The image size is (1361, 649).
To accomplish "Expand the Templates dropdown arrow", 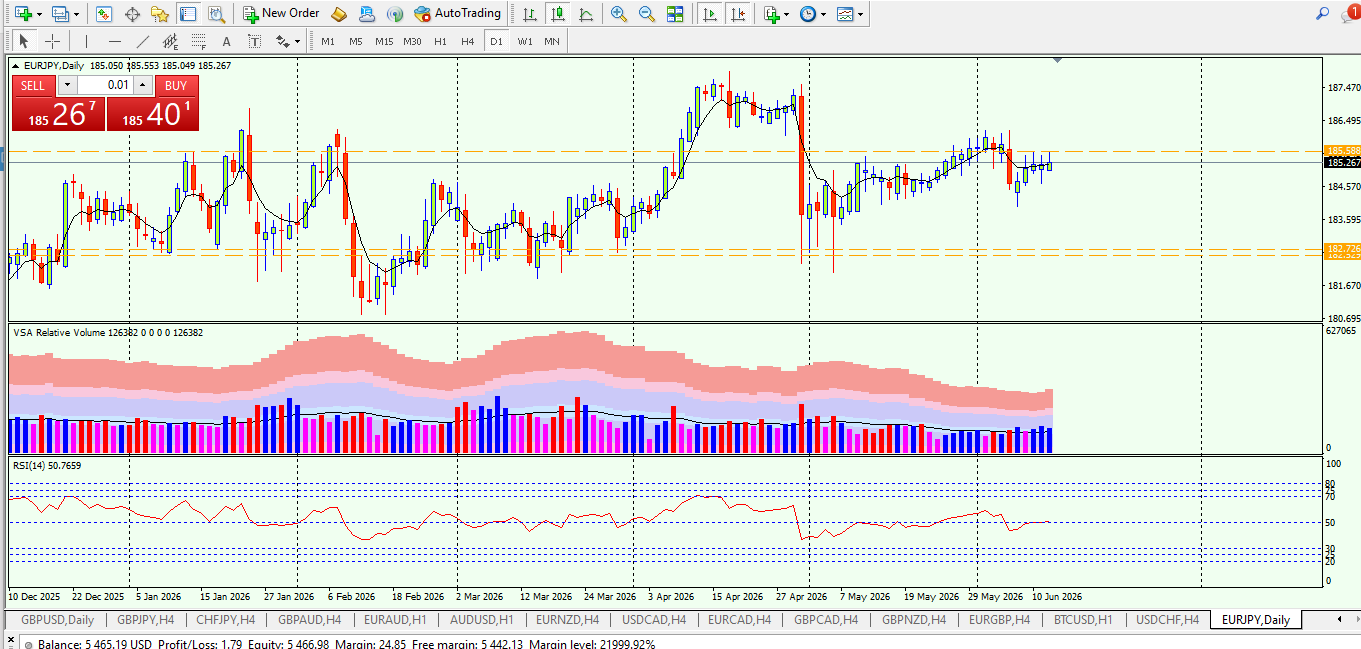I will (x=861, y=14).
